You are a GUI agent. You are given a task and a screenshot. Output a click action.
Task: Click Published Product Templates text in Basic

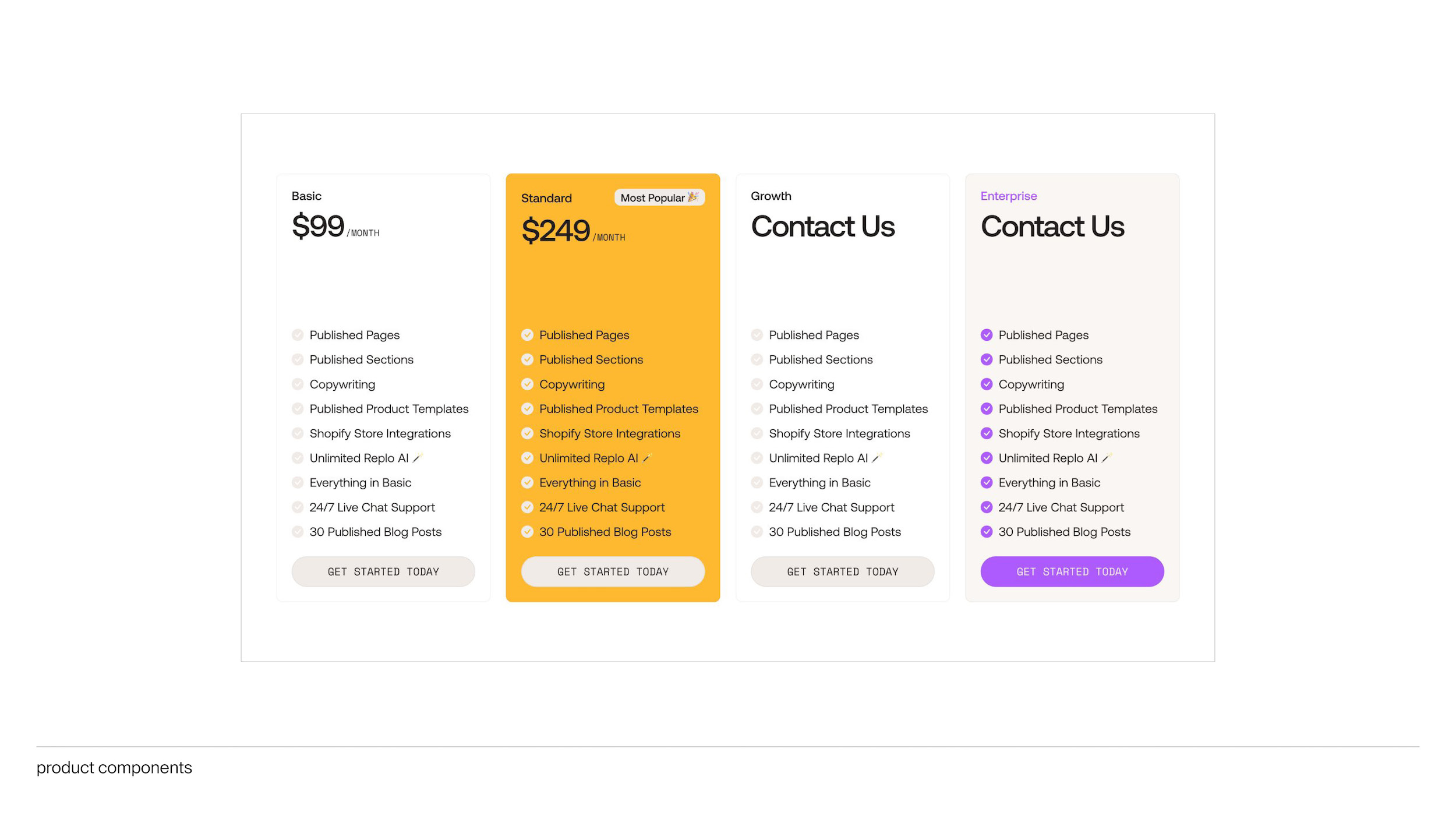pos(389,409)
